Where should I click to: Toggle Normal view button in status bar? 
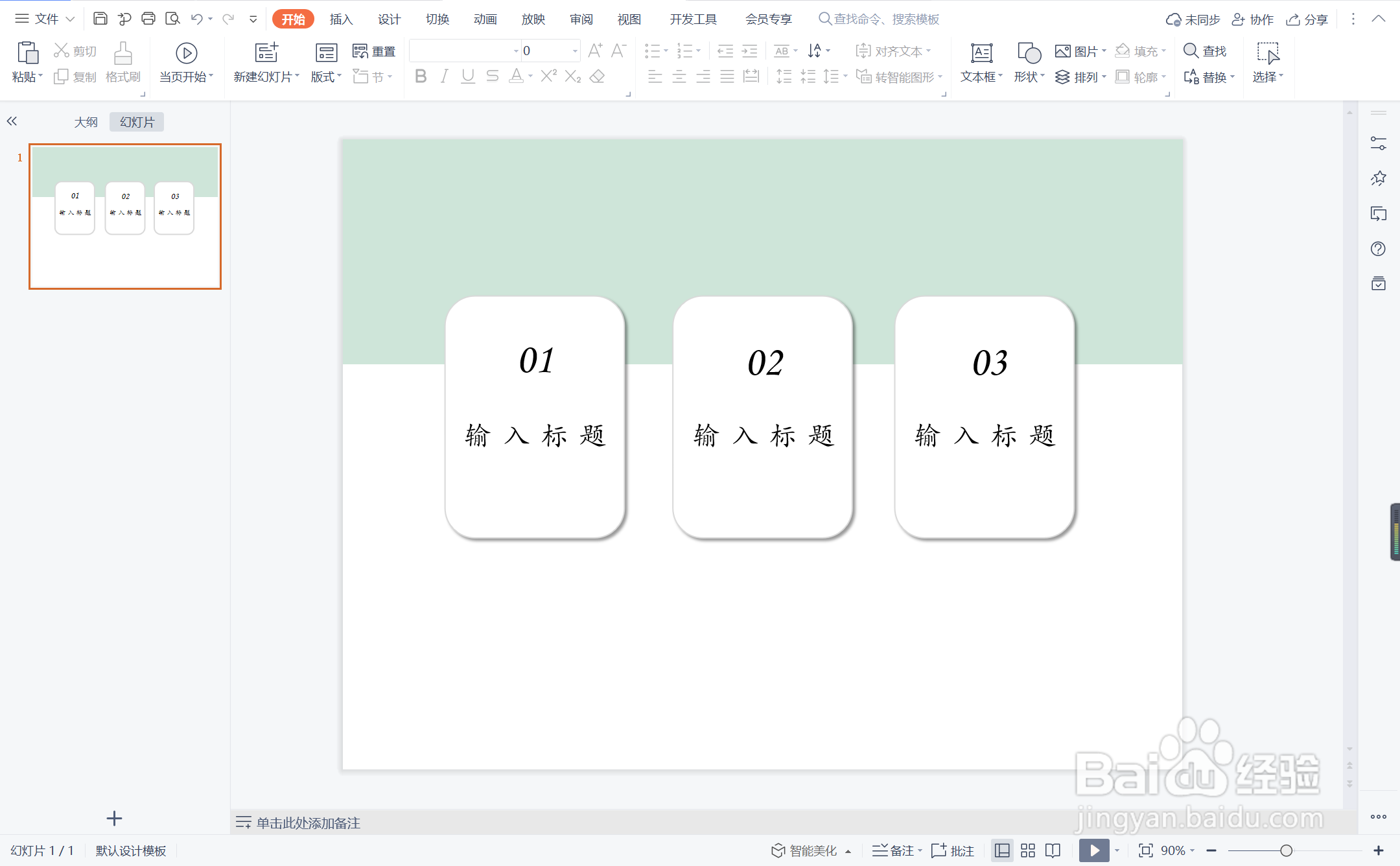[1002, 850]
